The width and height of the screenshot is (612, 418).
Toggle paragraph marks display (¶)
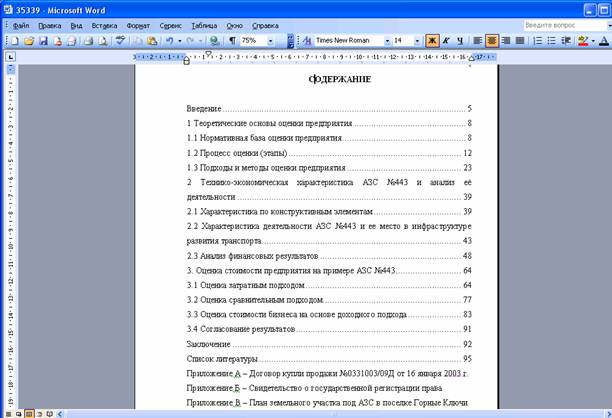click(233, 41)
